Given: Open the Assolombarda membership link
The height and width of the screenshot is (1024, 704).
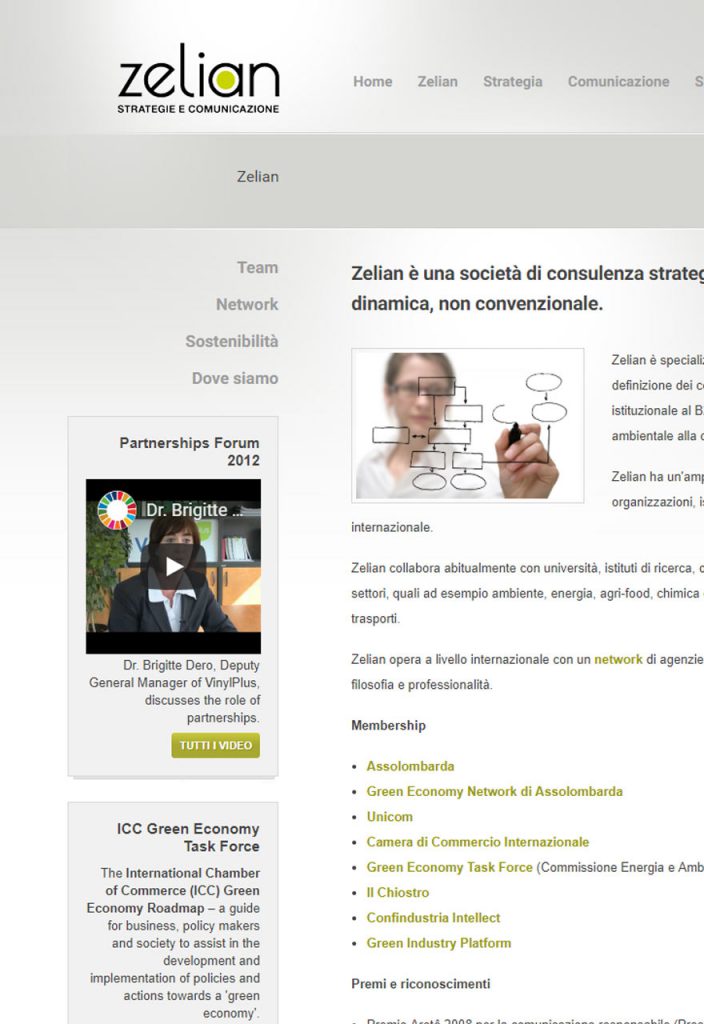Looking at the screenshot, I should click(410, 766).
